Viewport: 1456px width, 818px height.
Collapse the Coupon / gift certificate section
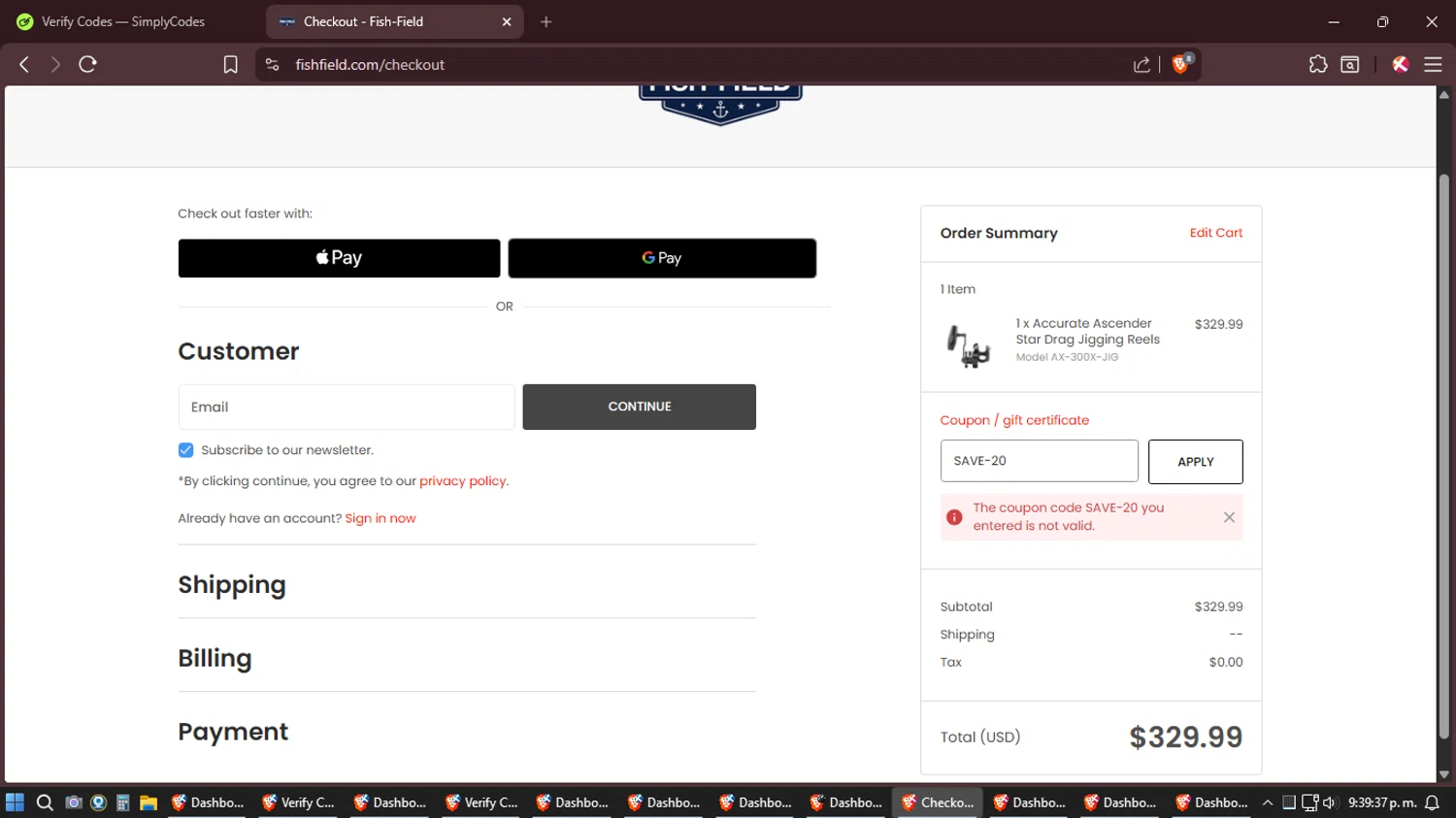coord(1014,420)
